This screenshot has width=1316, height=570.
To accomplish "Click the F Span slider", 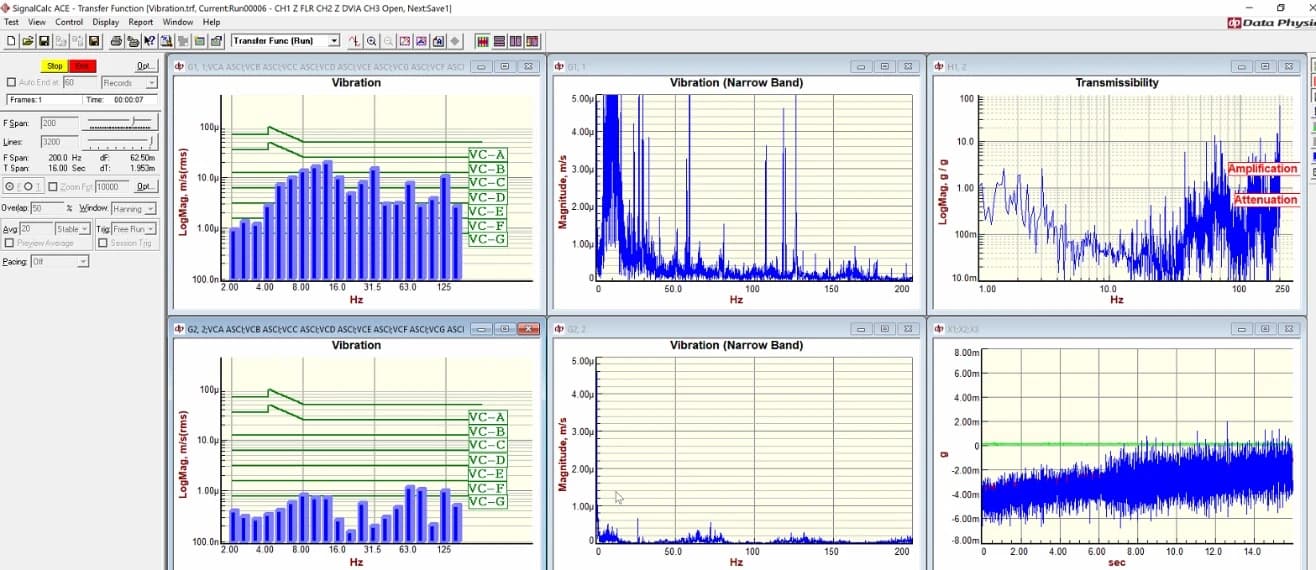I will [x=120, y=123].
